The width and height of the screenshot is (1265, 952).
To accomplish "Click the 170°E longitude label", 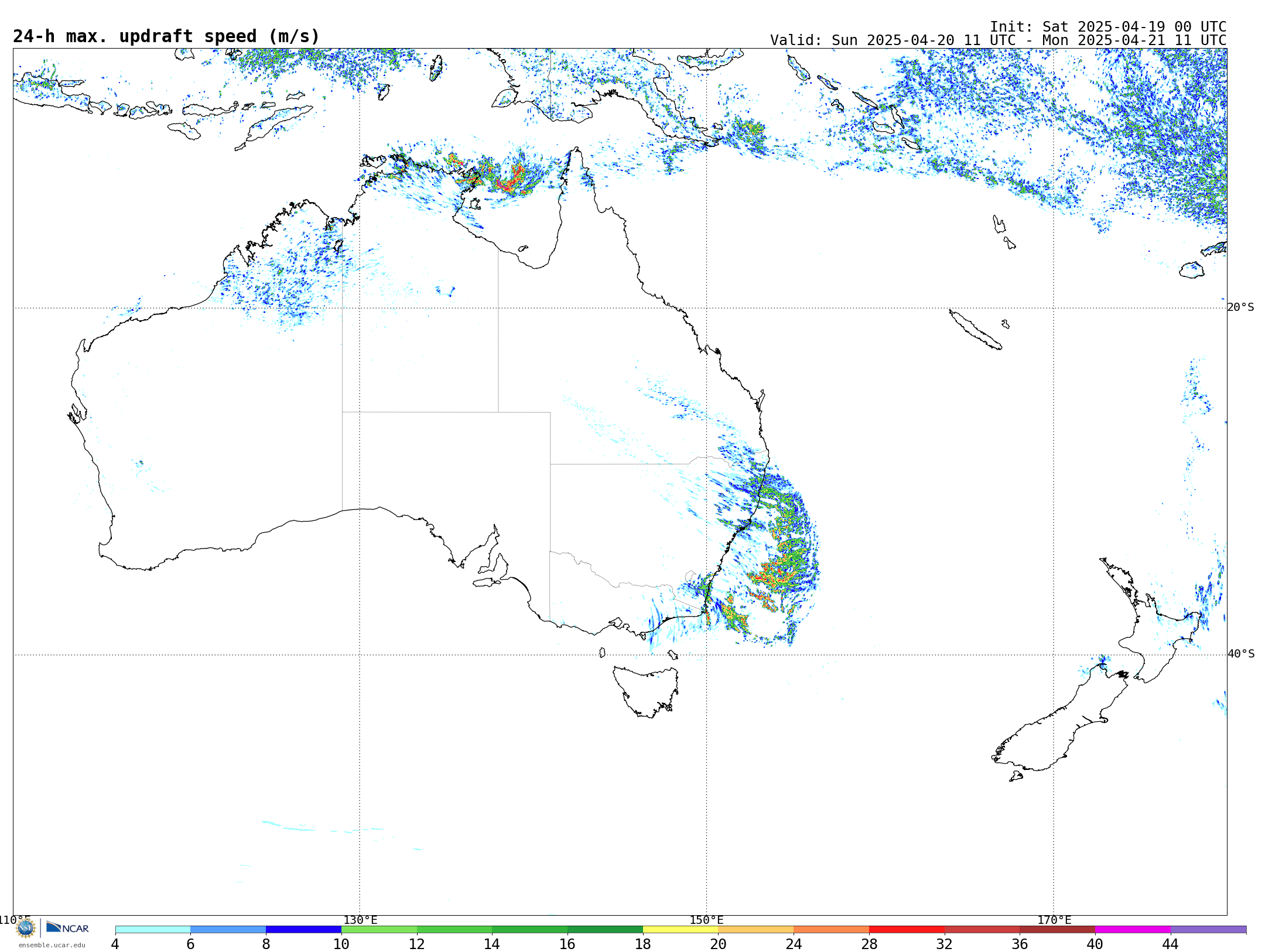I will [x=1054, y=920].
